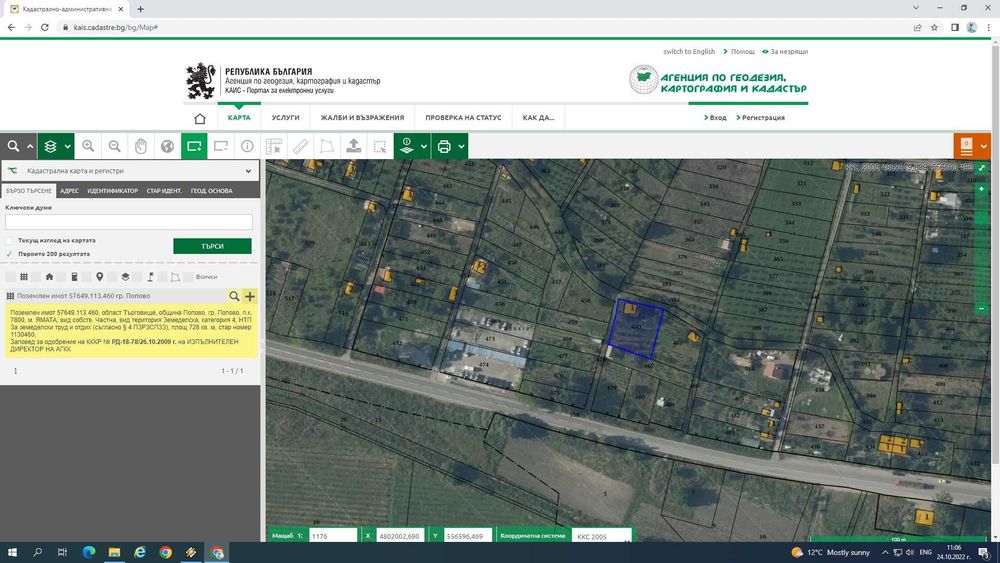Select the distance ruler tool
This screenshot has height=563, width=1000.
click(x=300, y=146)
